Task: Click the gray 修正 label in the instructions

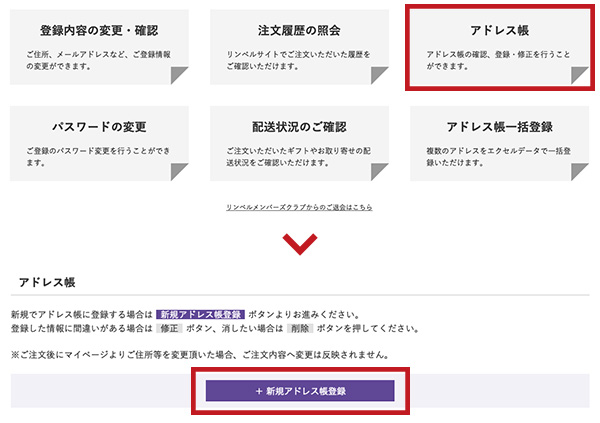Action: point(168,328)
